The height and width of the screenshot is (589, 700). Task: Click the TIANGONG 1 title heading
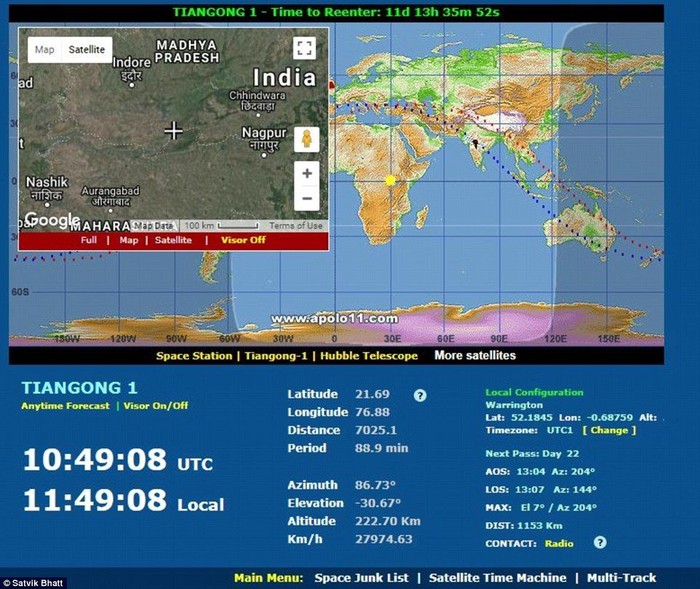79,388
